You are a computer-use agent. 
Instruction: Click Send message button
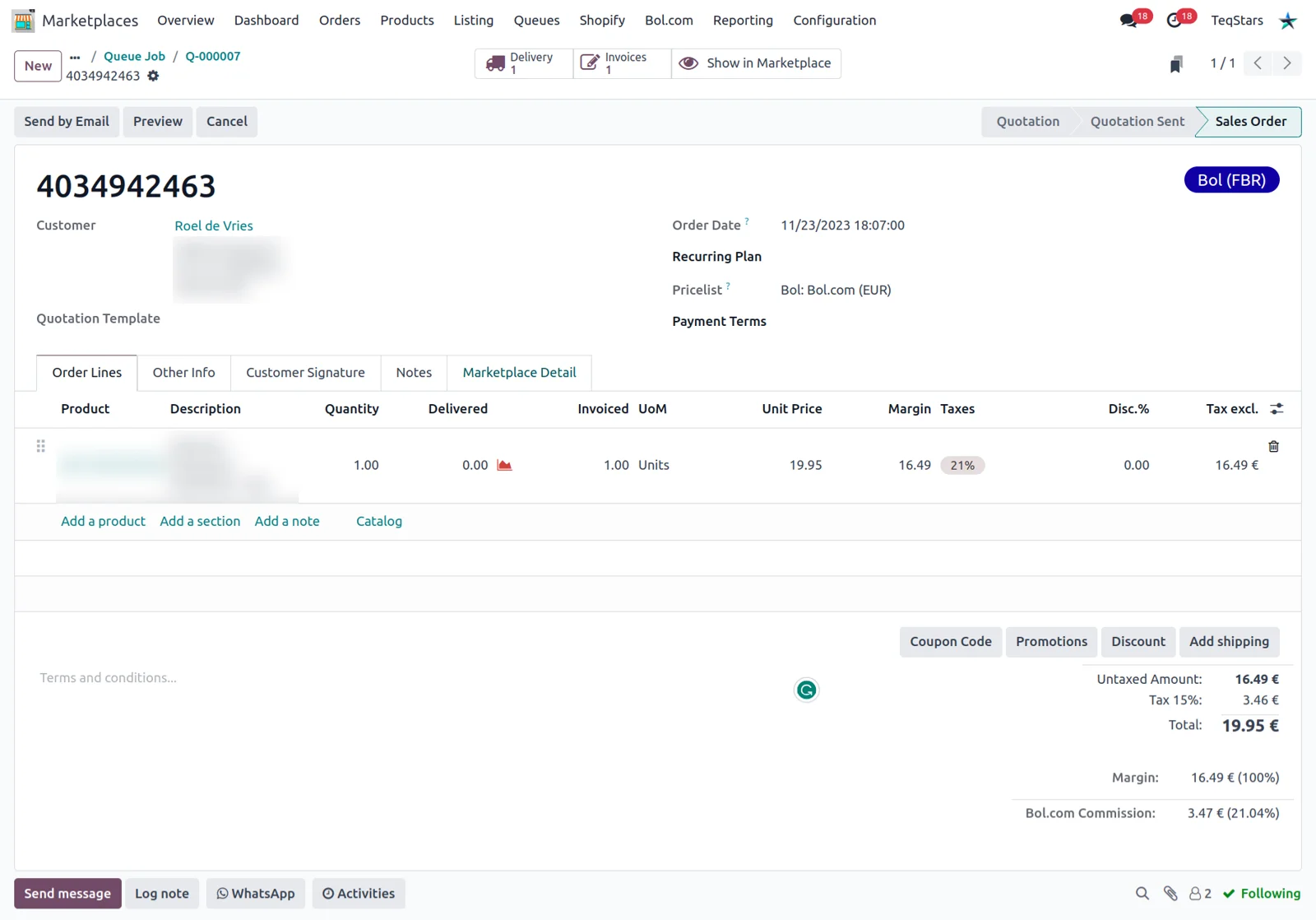tap(67, 894)
